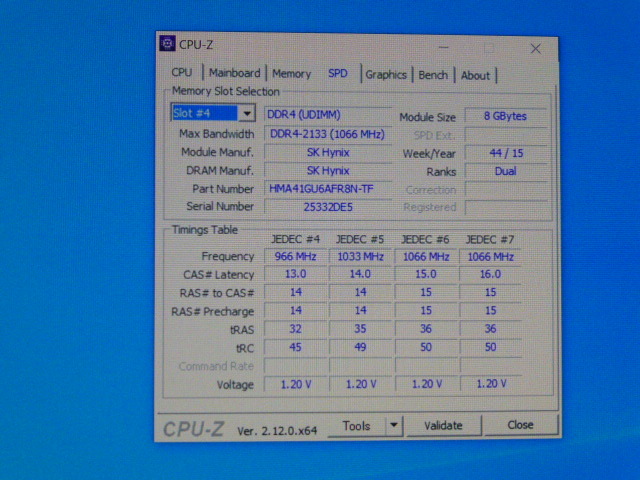Screen dimensions: 640x480
Task: Click the CAS# Latency 15.0 cell
Action: tap(426, 274)
